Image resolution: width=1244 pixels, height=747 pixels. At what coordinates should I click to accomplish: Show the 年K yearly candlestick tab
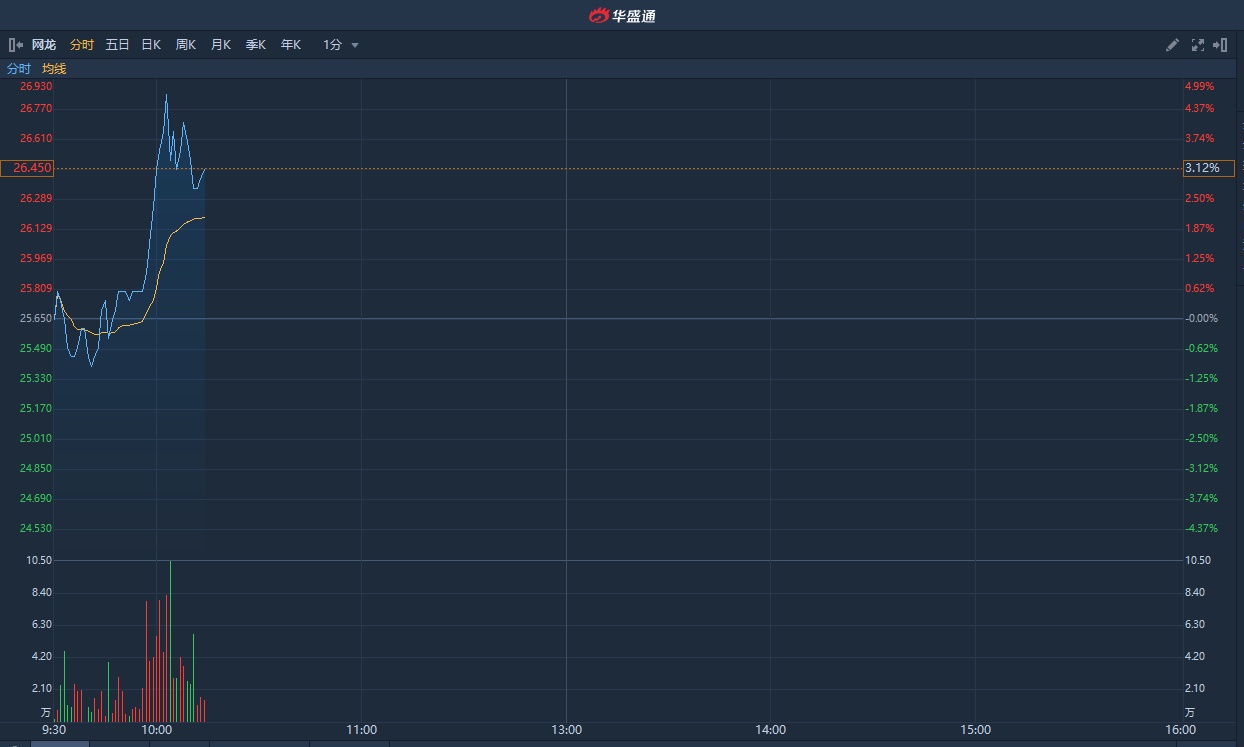click(x=291, y=45)
